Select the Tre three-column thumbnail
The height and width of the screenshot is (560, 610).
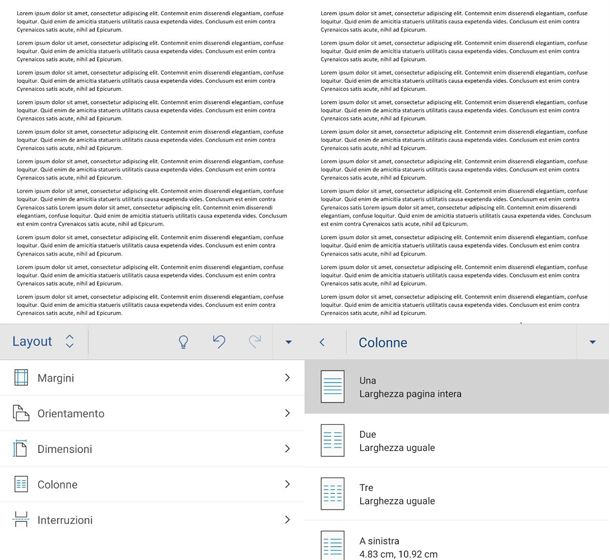tap(333, 493)
